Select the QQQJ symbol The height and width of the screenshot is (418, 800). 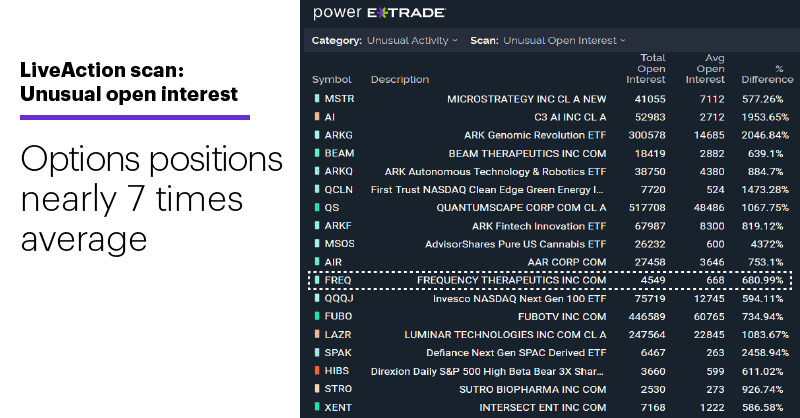339,298
